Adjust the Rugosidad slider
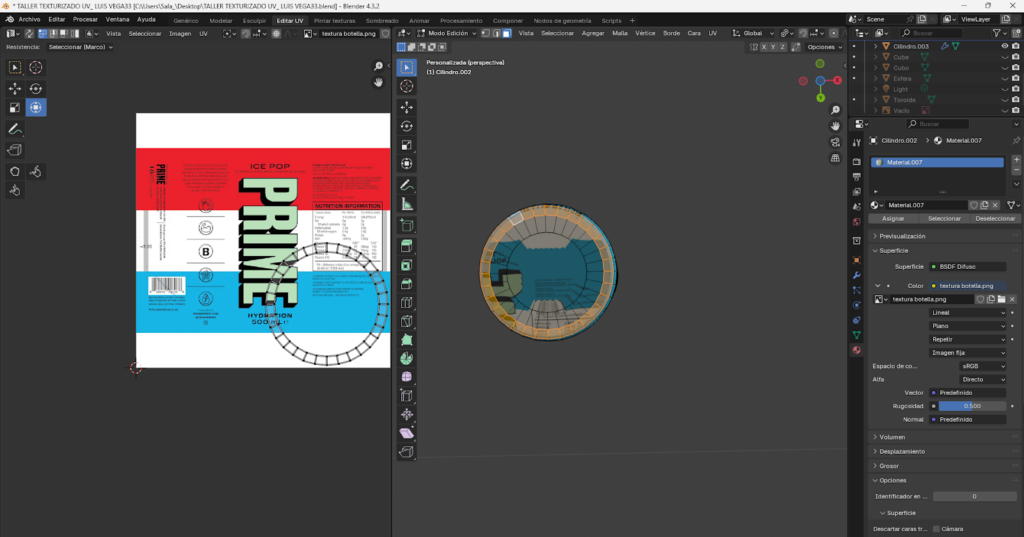1024x537 pixels. click(972, 406)
